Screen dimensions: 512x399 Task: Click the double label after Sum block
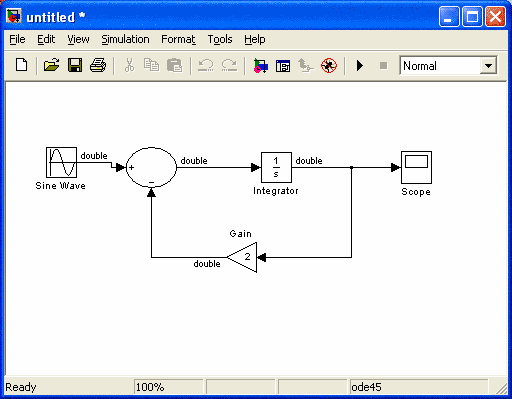tap(194, 161)
